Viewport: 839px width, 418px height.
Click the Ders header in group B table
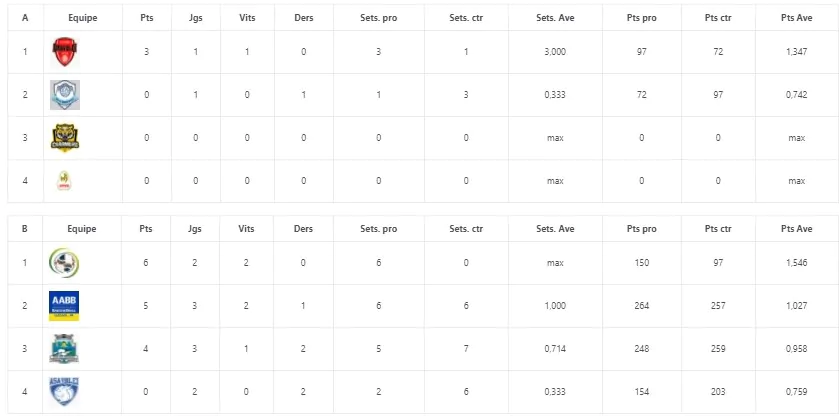303,229
